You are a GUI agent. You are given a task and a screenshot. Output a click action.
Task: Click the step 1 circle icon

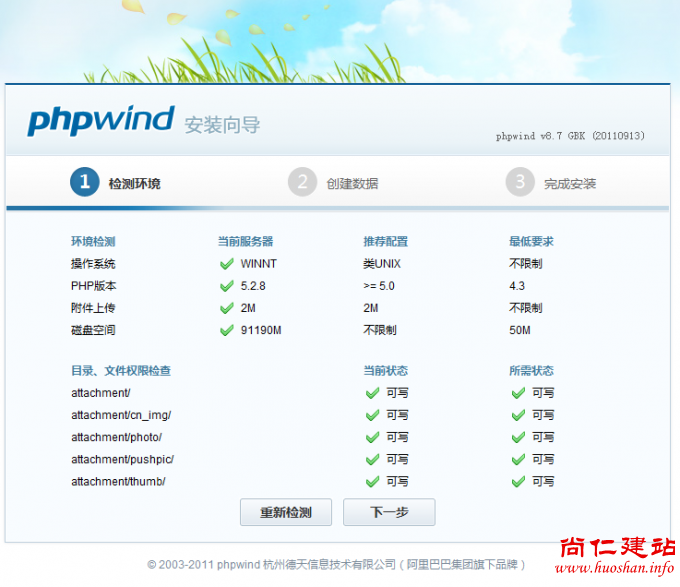(84, 182)
